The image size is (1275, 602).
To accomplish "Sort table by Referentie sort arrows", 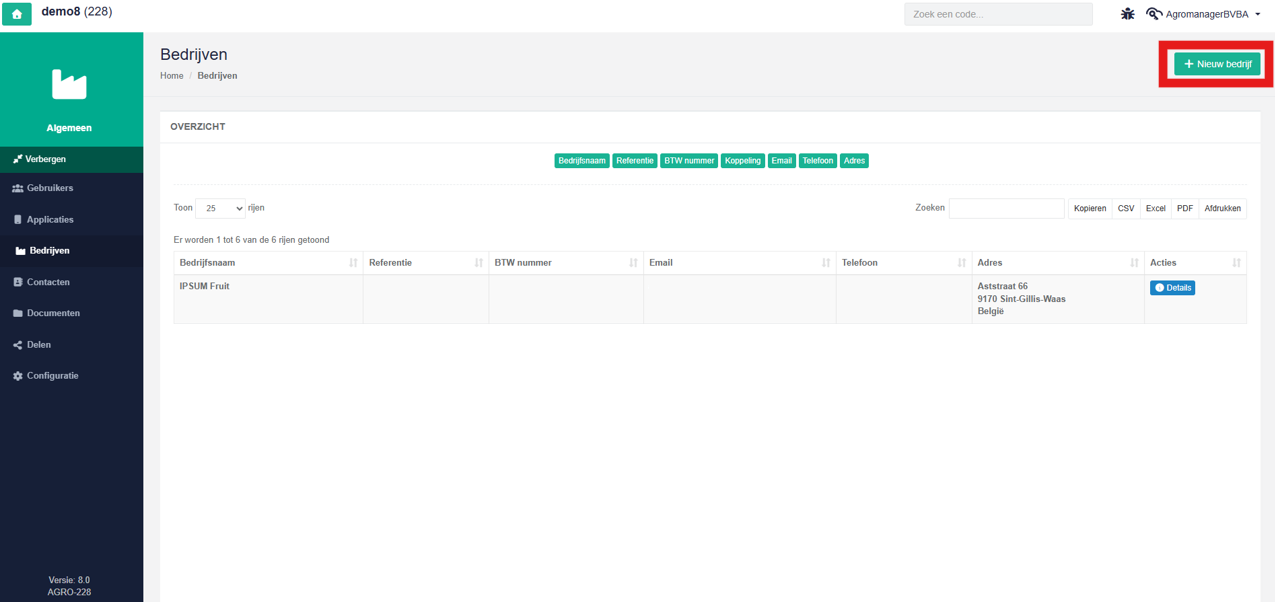I will click(478, 263).
